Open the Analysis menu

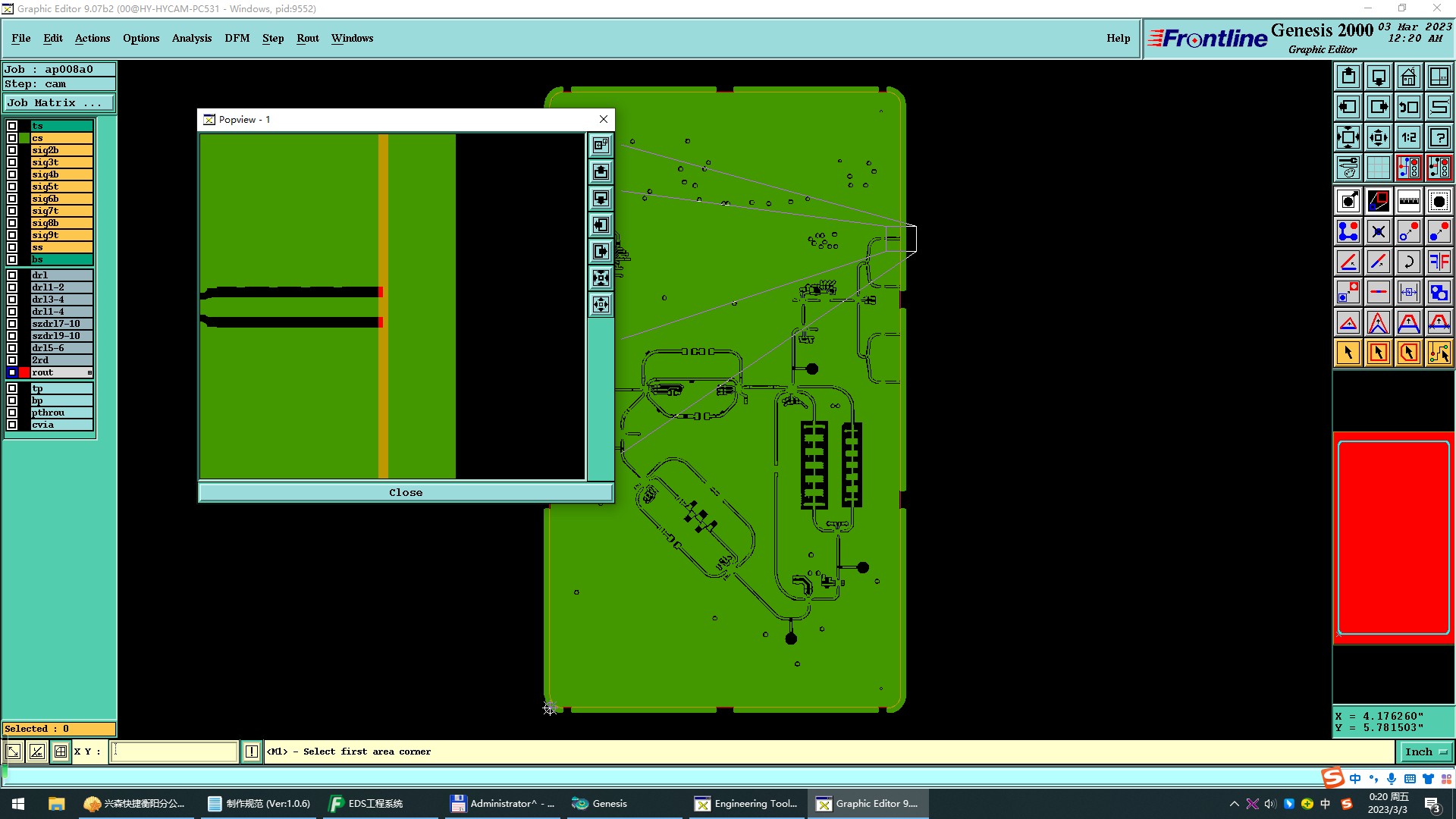coord(191,38)
